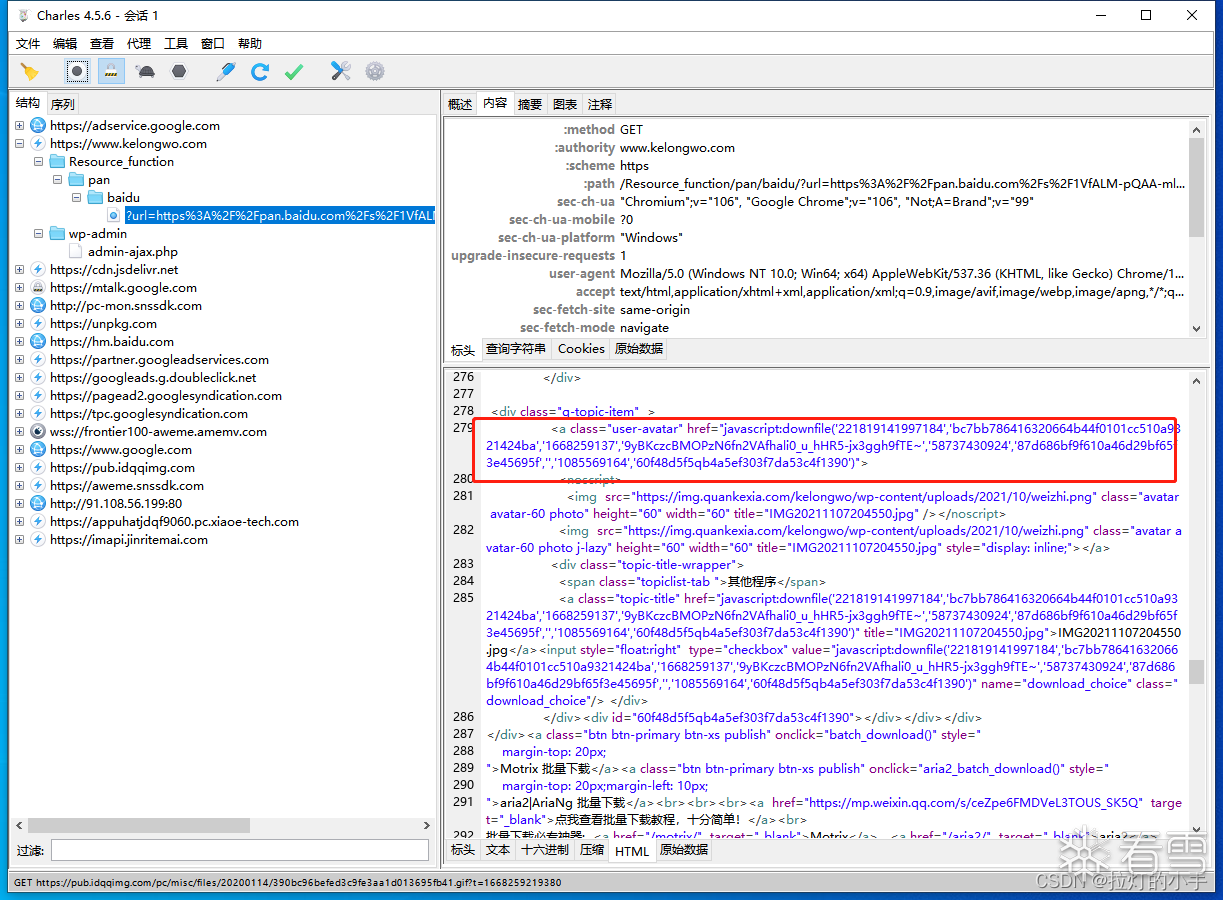Open the 压缩 response tab

(592, 850)
